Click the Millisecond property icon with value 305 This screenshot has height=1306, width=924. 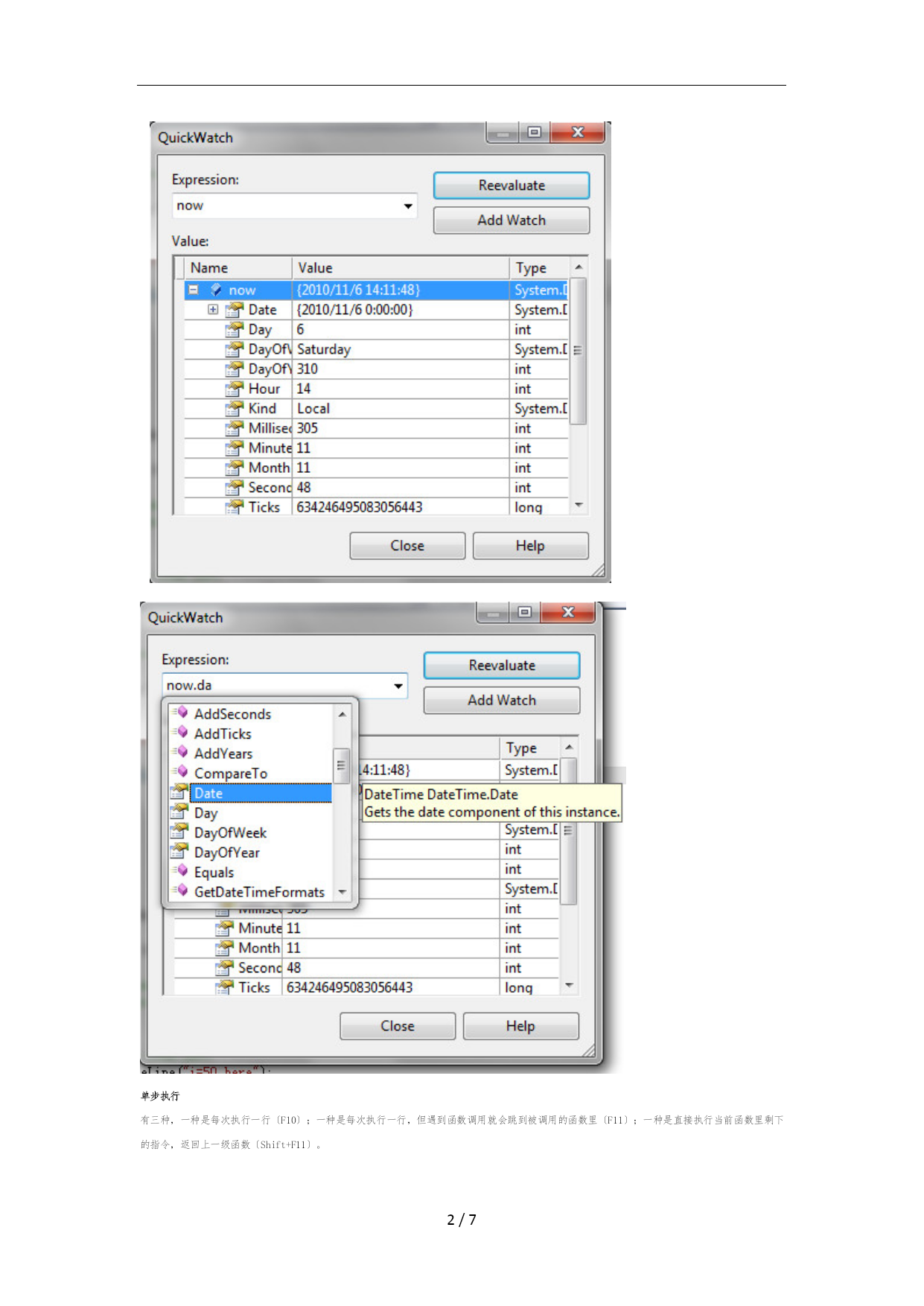coord(235,428)
